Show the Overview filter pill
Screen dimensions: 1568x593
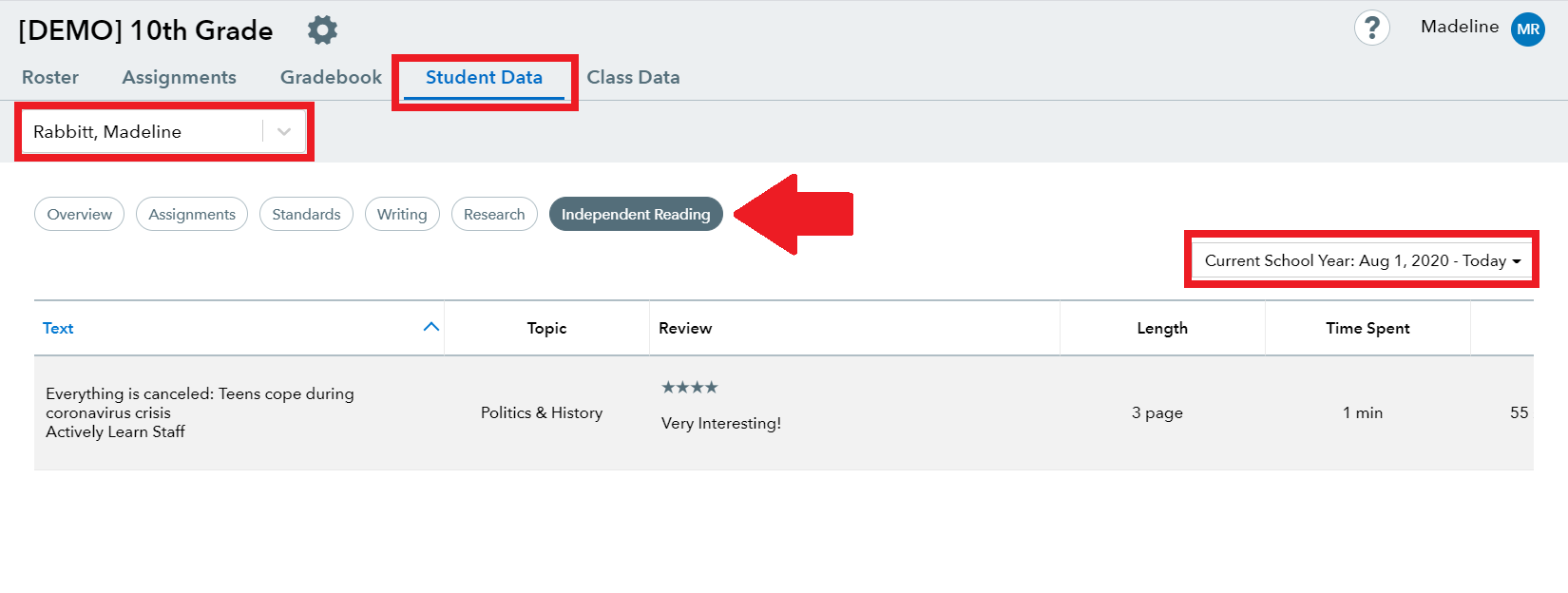[79, 214]
